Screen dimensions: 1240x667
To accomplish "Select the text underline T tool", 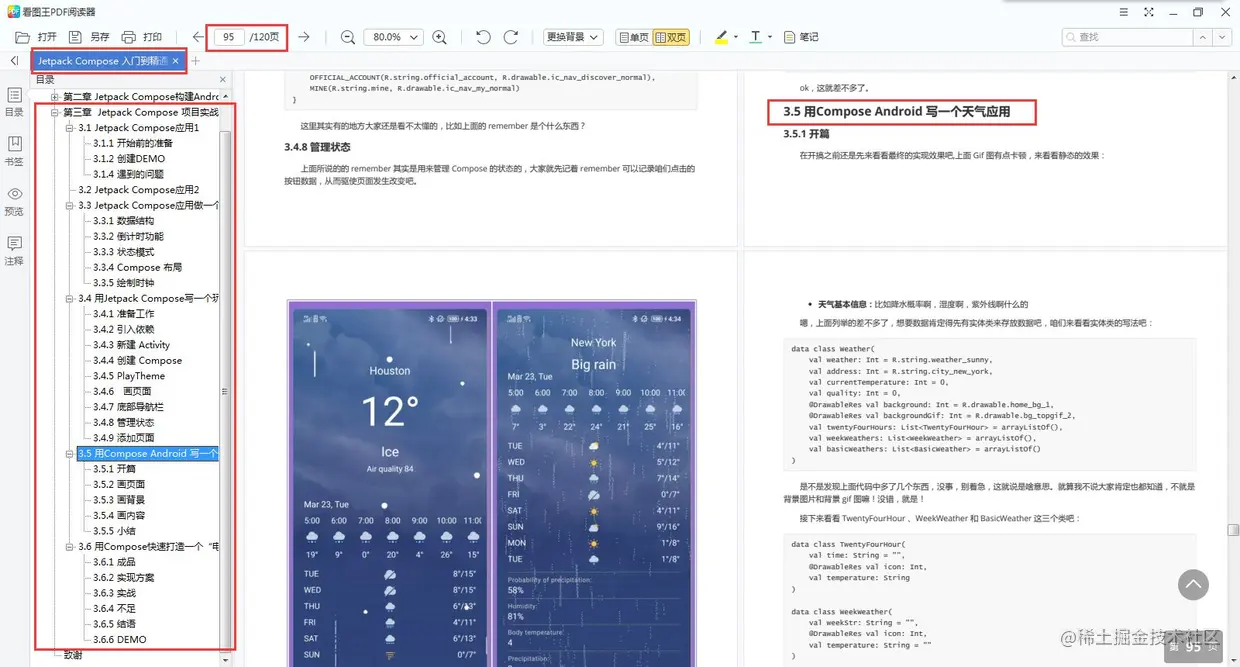I will (x=755, y=37).
